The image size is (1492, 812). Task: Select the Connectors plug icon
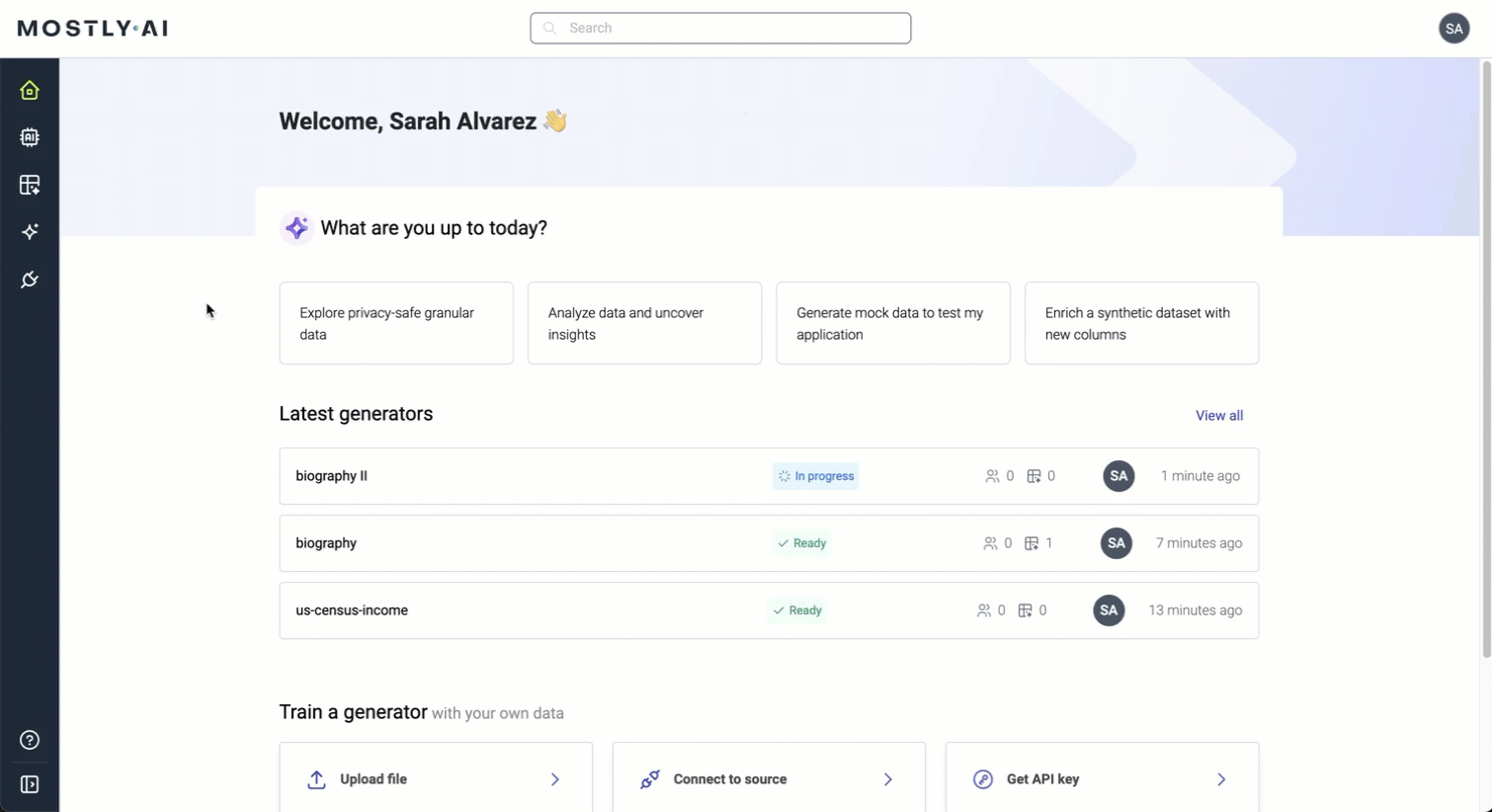tap(30, 280)
